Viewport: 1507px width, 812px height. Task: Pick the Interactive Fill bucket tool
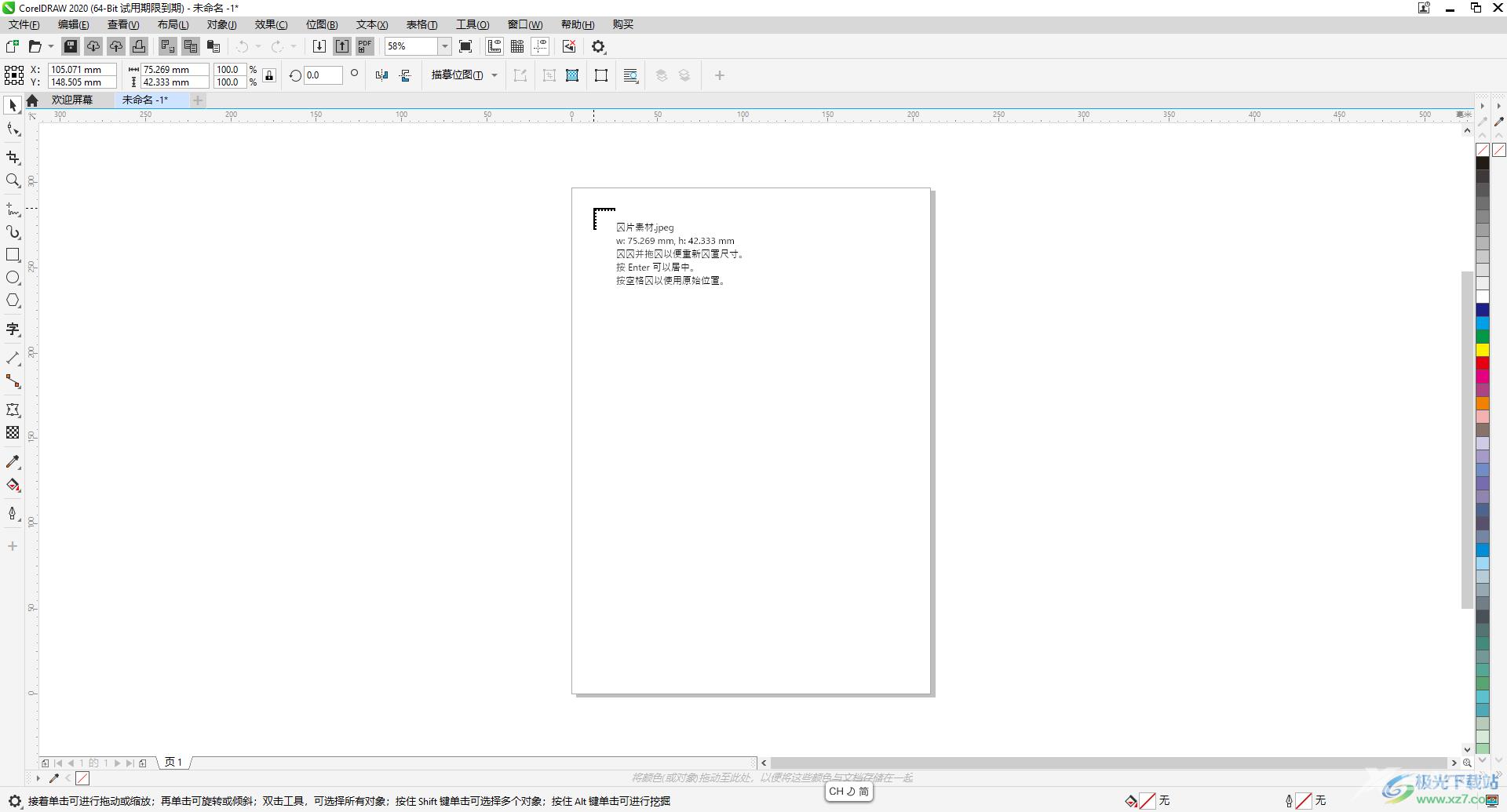point(13,485)
